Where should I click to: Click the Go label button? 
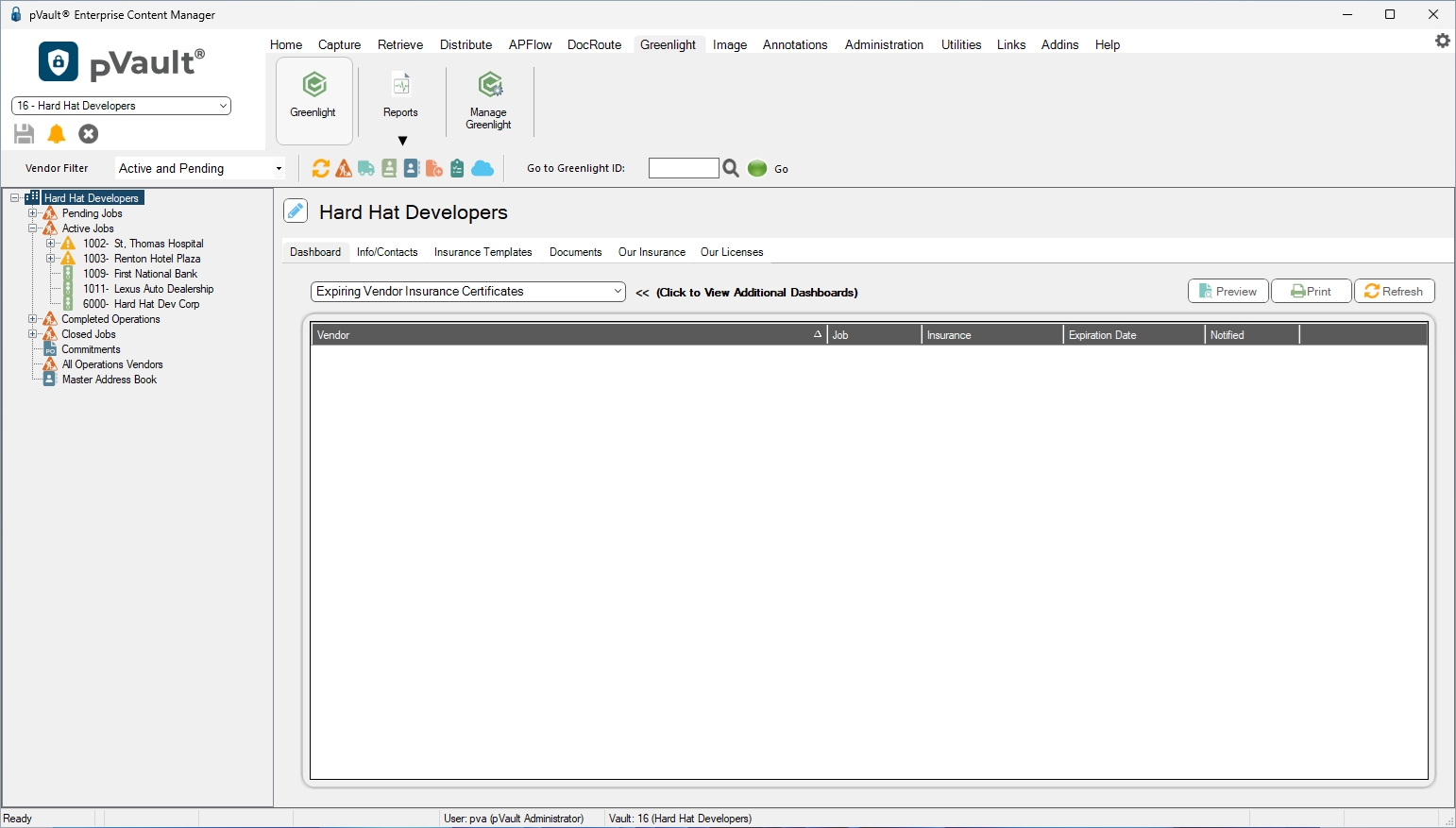(781, 169)
